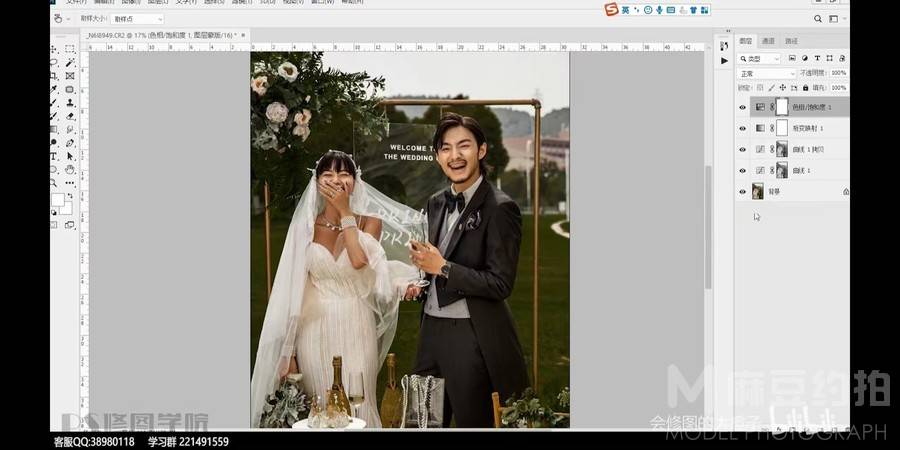Select the Spot Healing Brush tool
The image size is (900, 450).
(70, 90)
